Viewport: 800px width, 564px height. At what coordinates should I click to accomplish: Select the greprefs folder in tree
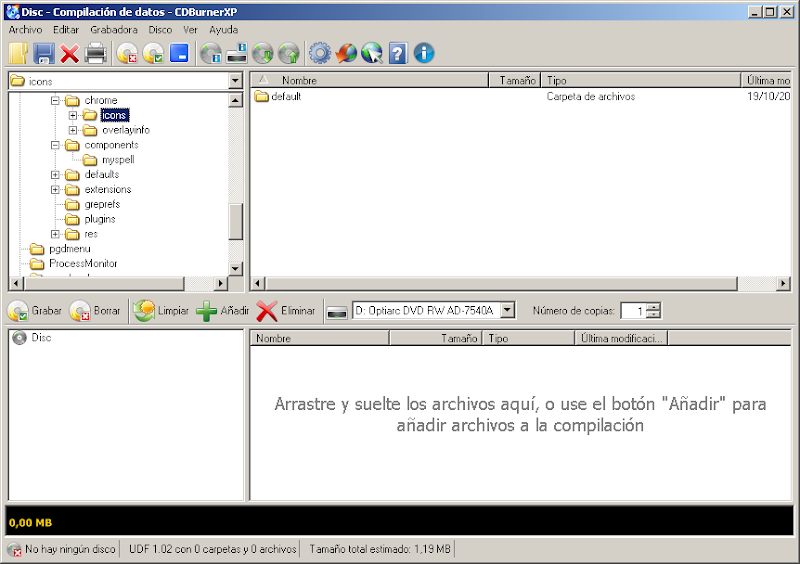pyautogui.click(x=102, y=204)
